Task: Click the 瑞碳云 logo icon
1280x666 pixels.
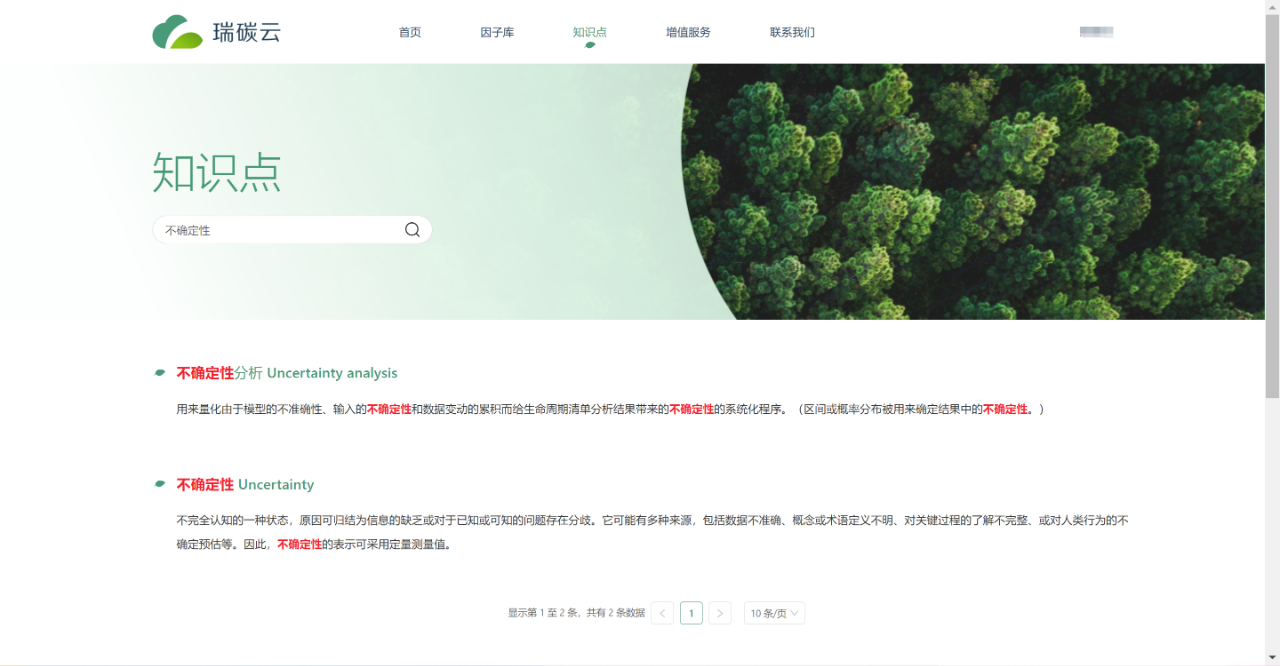Action: [x=178, y=32]
